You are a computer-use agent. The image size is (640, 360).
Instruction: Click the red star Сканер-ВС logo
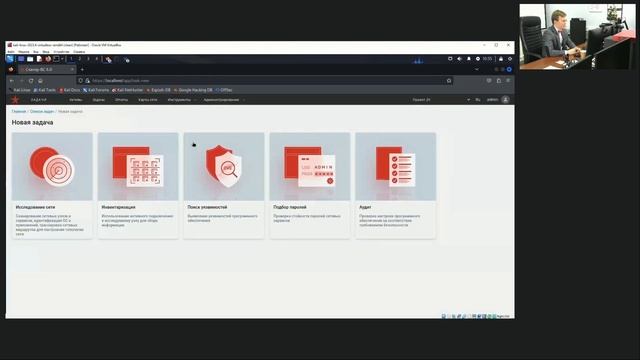tap(15, 100)
